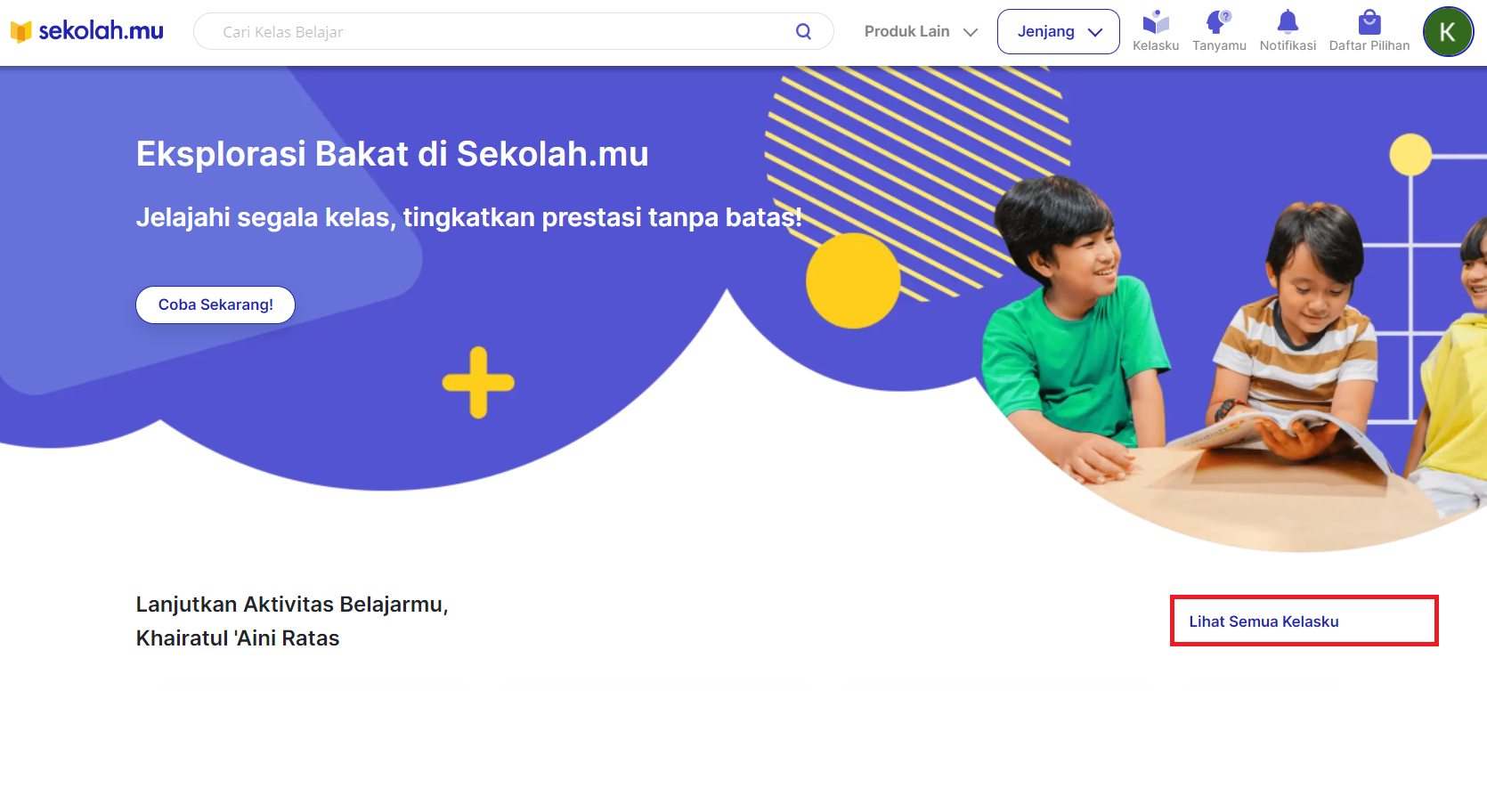Click the search magnifier icon
Image resolution: width=1487 pixels, height=812 pixels.
pyautogui.click(x=803, y=31)
